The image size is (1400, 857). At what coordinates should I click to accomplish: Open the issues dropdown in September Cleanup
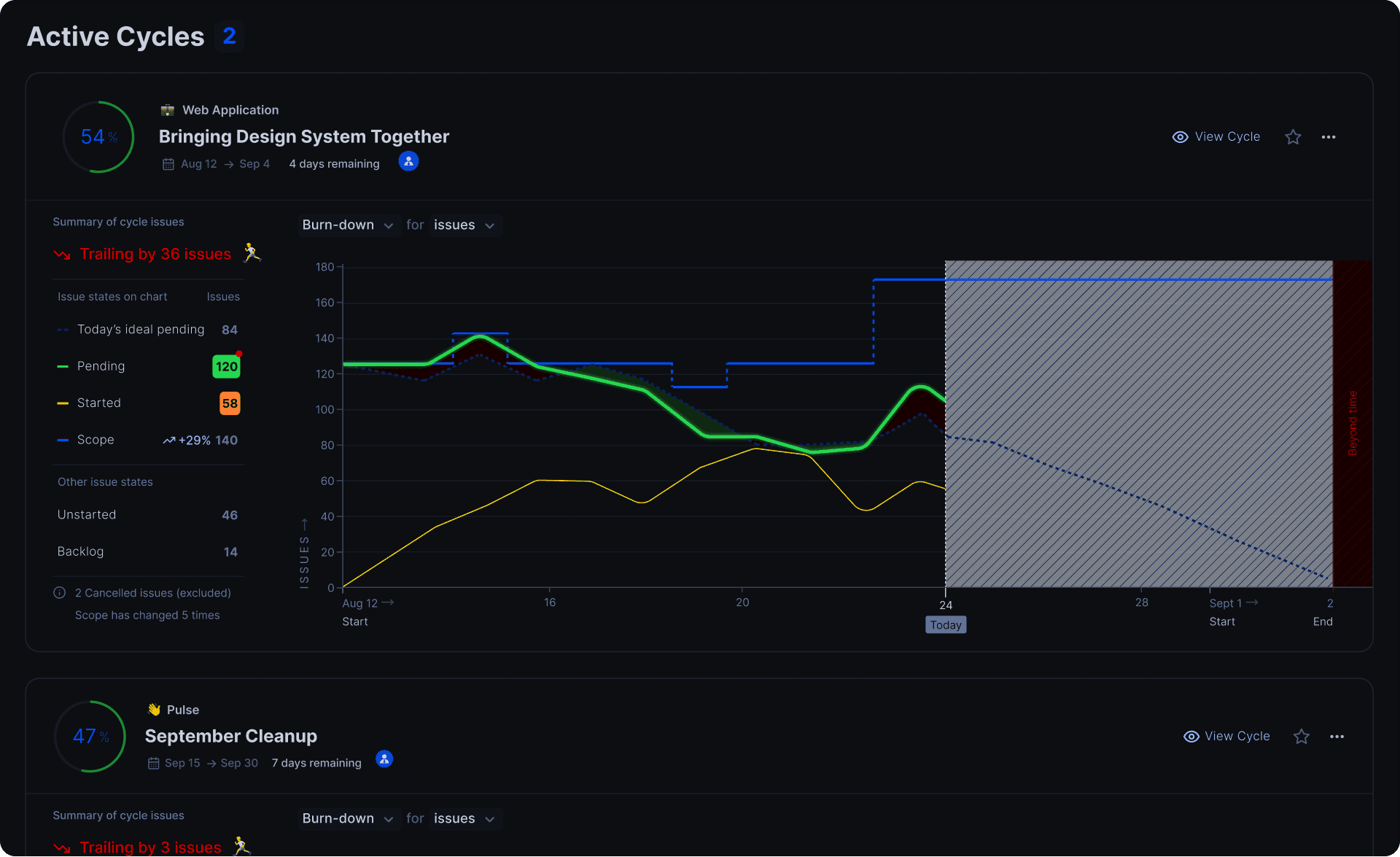464,819
